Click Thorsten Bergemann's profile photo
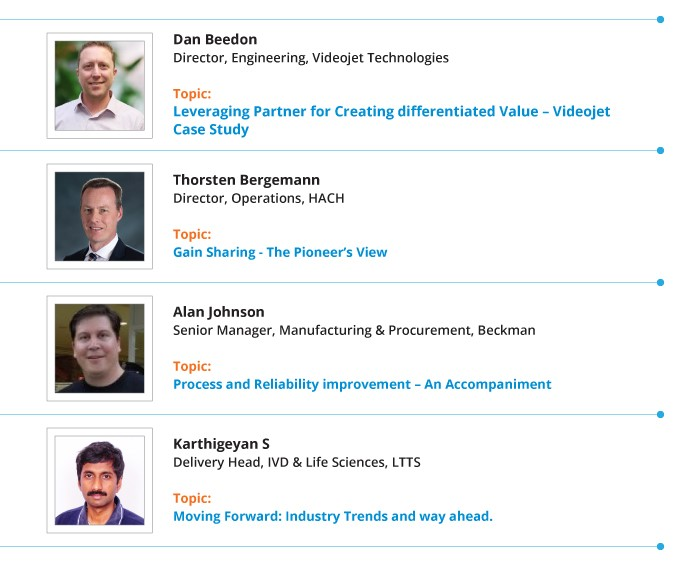The image size is (700, 564). [x=100, y=217]
